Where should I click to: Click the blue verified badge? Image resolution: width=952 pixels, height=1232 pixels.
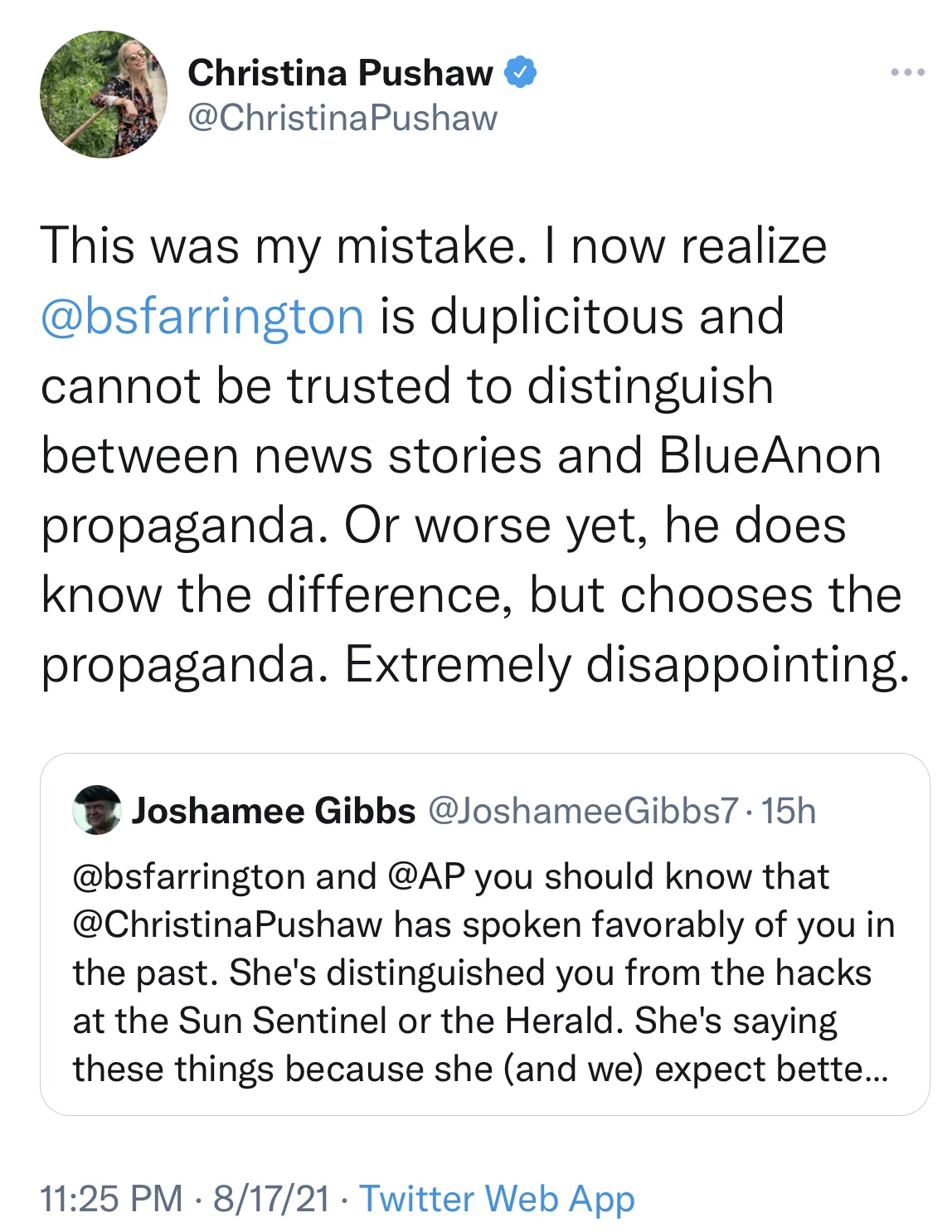[x=521, y=73]
